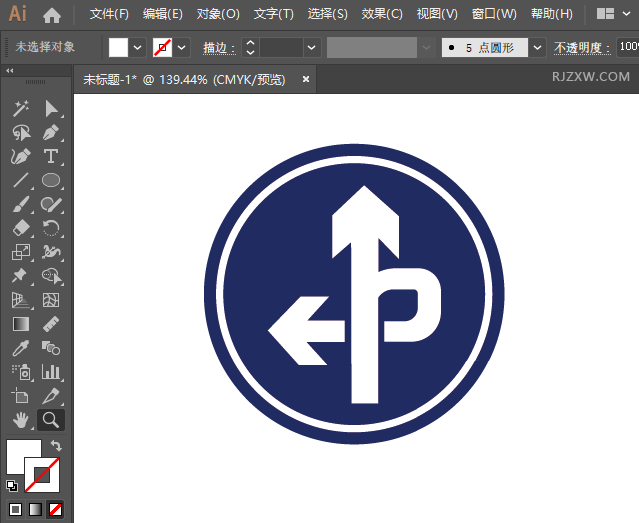Select the Ellipse tool
Image resolution: width=639 pixels, height=523 pixels.
(x=51, y=180)
